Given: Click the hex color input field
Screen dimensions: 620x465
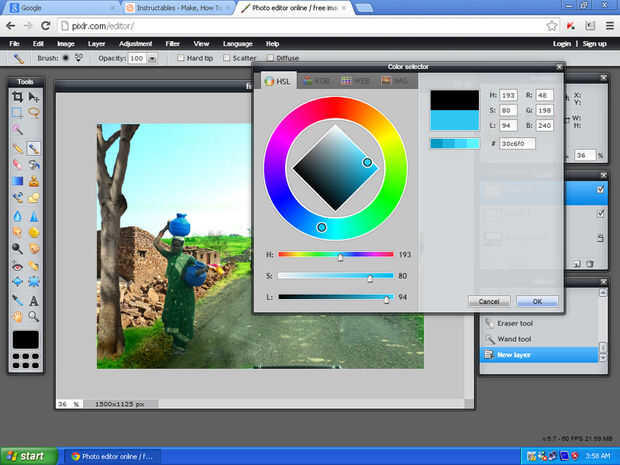Looking at the screenshot, I should point(517,144).
